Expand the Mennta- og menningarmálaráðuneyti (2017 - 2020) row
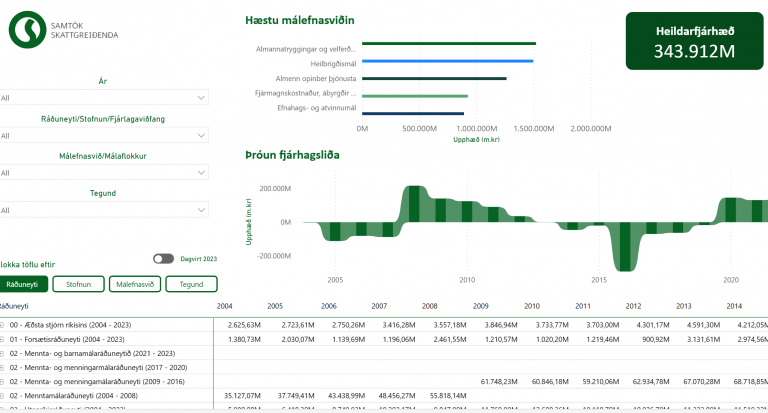 click(x=3, y=367)
